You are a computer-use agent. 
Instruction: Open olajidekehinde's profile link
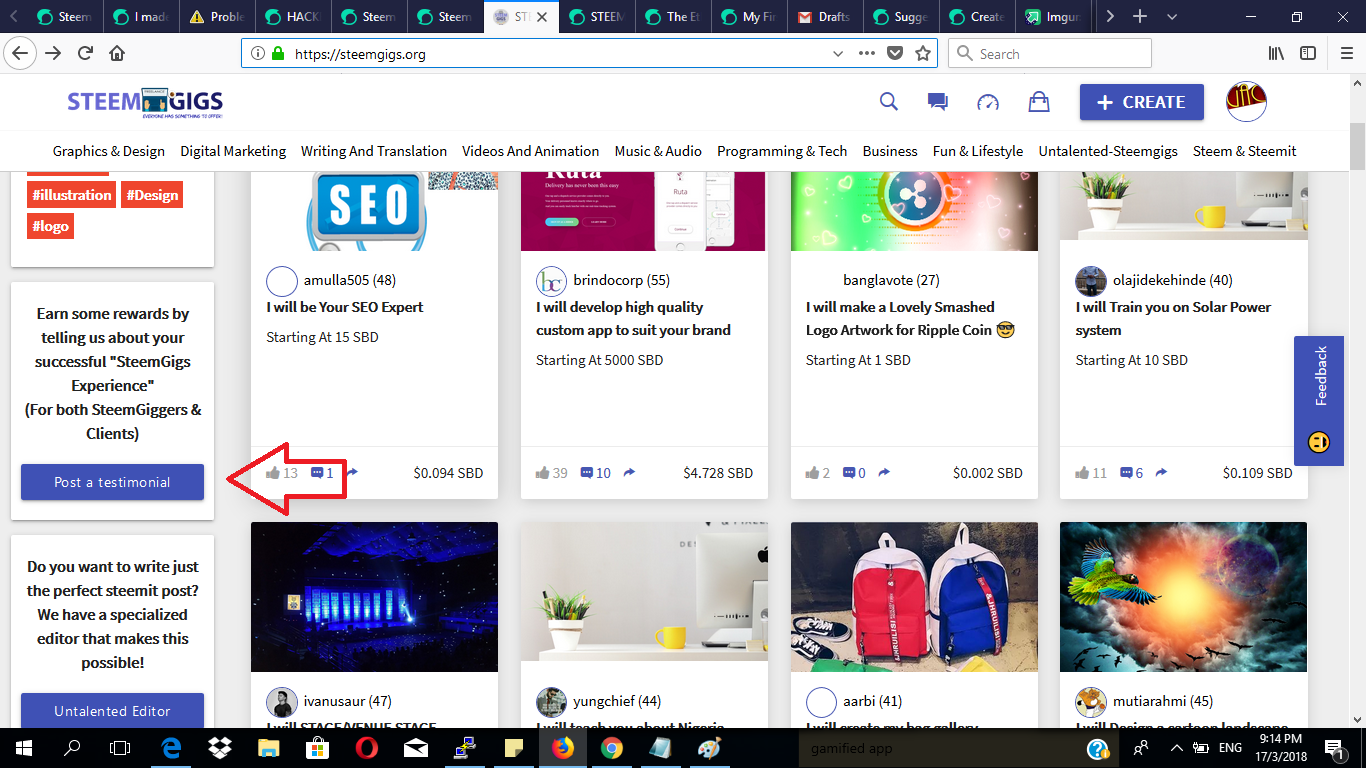pyautogui.click(x=1172, y=280)
